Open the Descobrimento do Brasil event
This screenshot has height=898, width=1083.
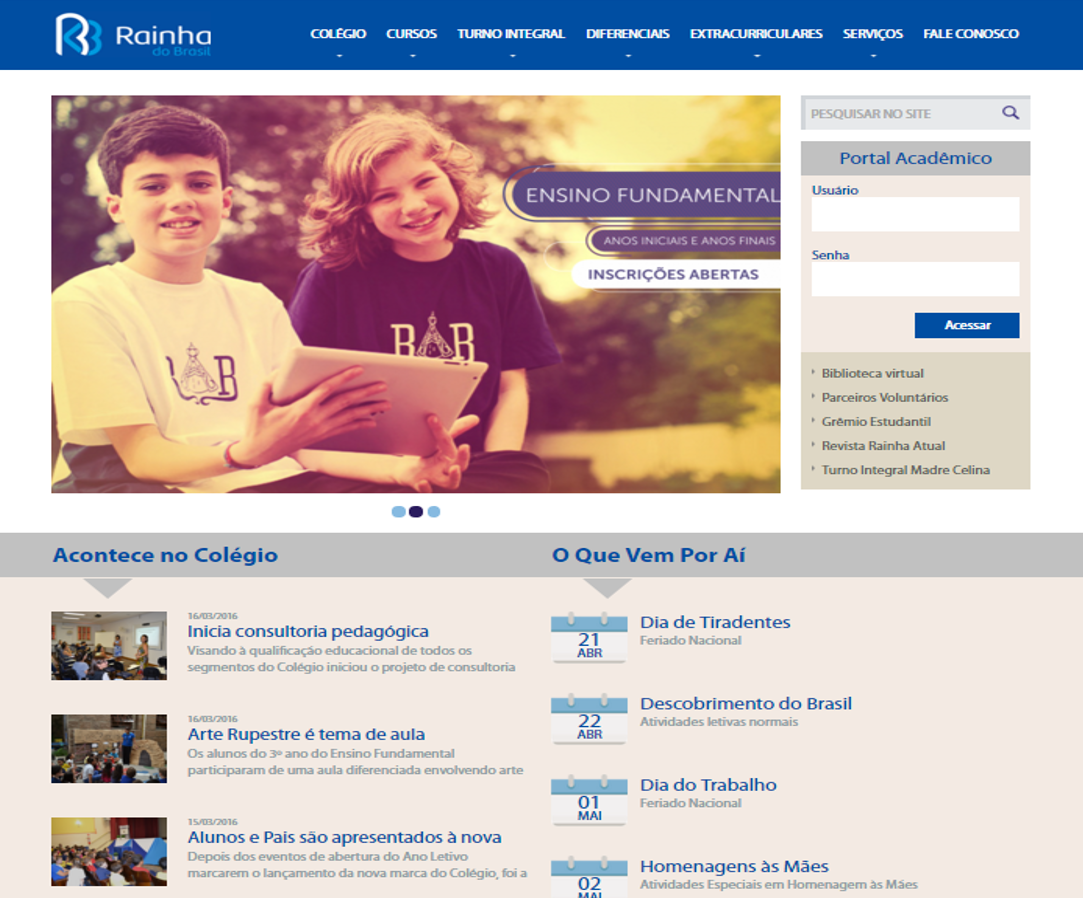coord(746,704)
